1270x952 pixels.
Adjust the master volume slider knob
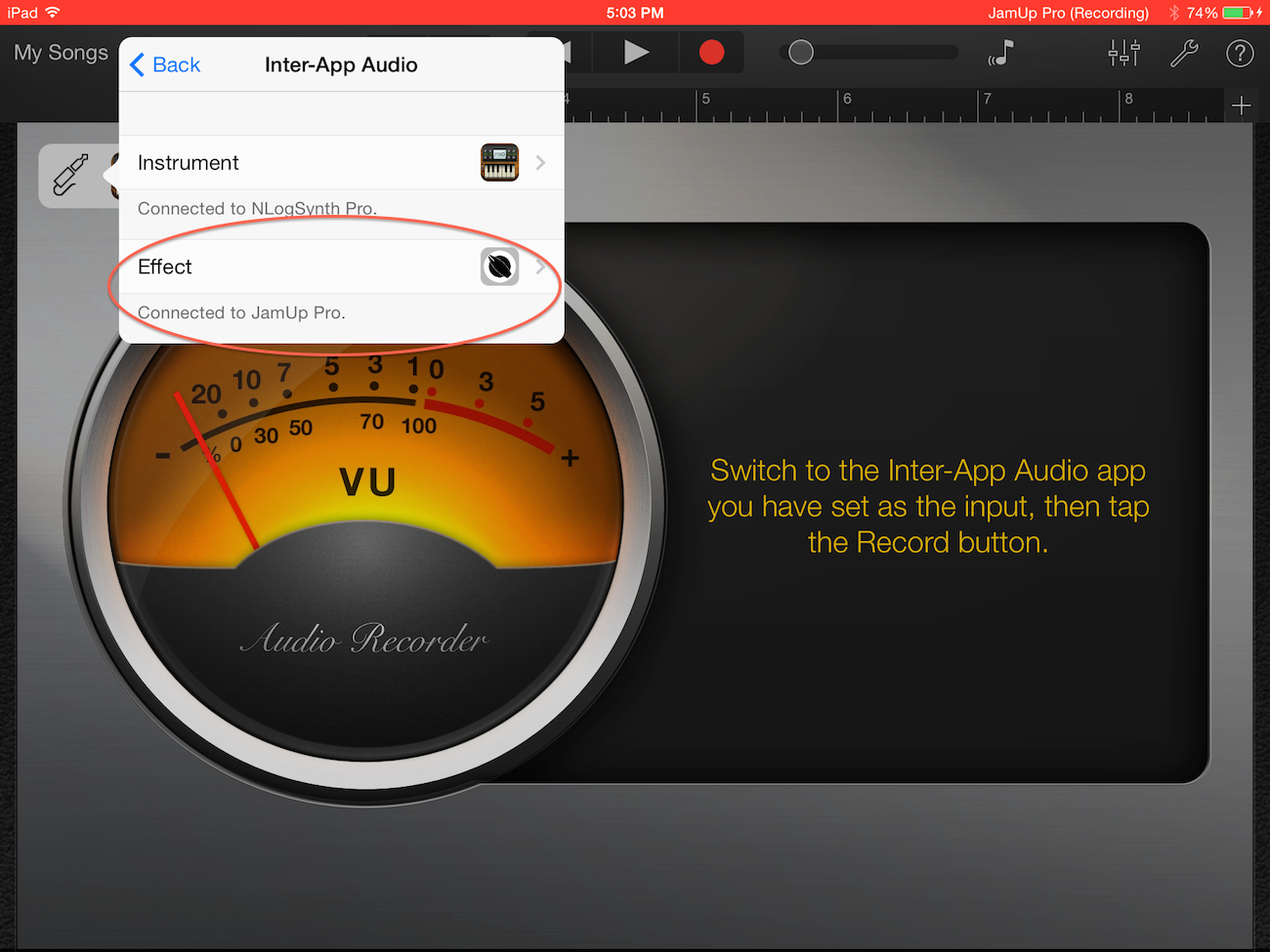coord(801,52)
